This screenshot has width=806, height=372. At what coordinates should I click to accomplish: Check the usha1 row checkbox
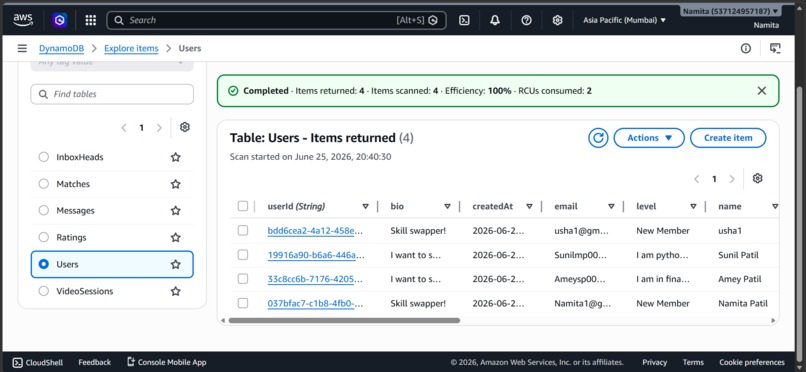(243, 230)
